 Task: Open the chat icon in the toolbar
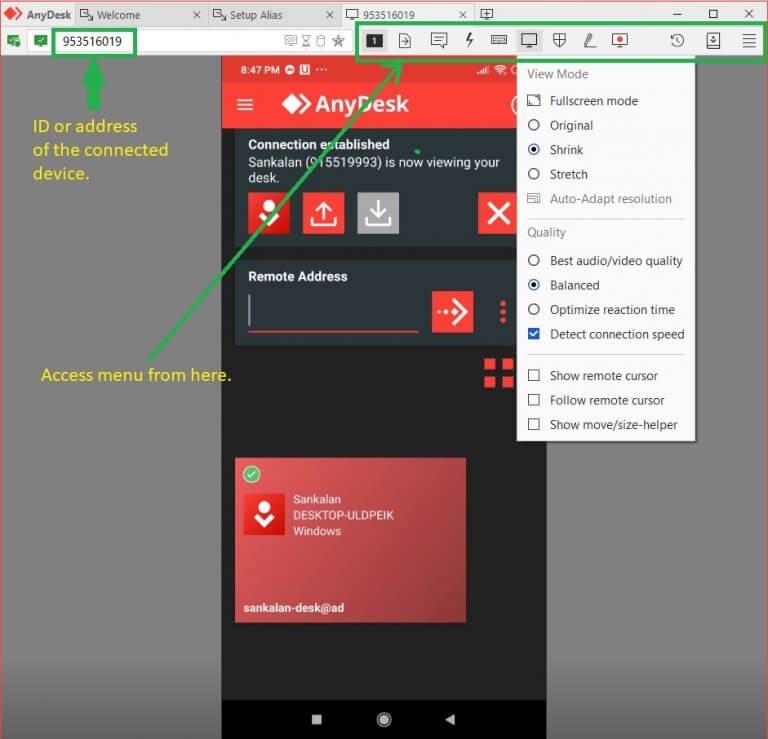pos(438,40)
